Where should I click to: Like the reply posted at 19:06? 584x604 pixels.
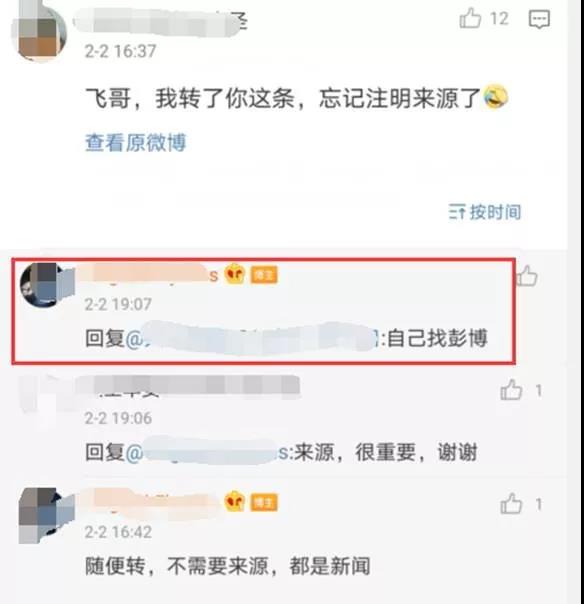(511, 390)
